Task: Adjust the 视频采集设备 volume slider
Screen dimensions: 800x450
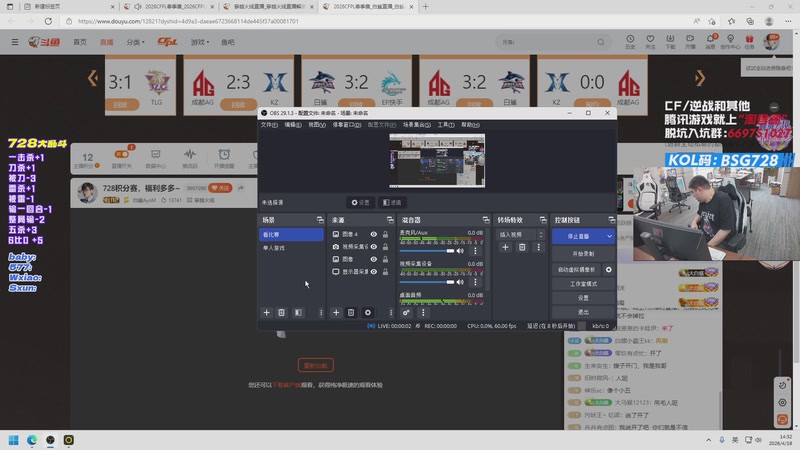Action: pos(427,282)
